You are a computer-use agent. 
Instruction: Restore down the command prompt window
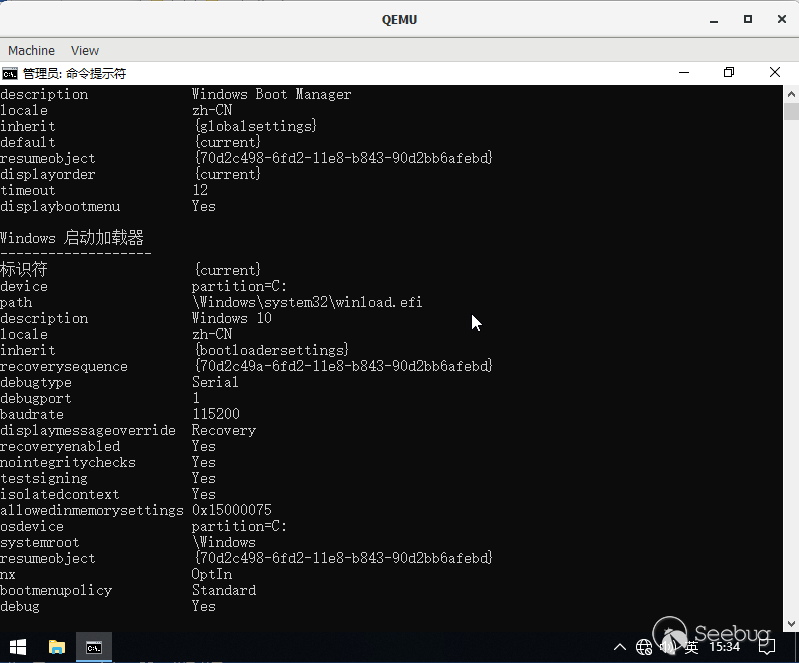[729, 72]
